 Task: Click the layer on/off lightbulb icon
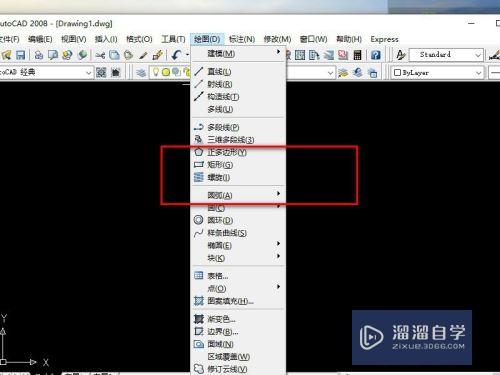pos(156,72)
